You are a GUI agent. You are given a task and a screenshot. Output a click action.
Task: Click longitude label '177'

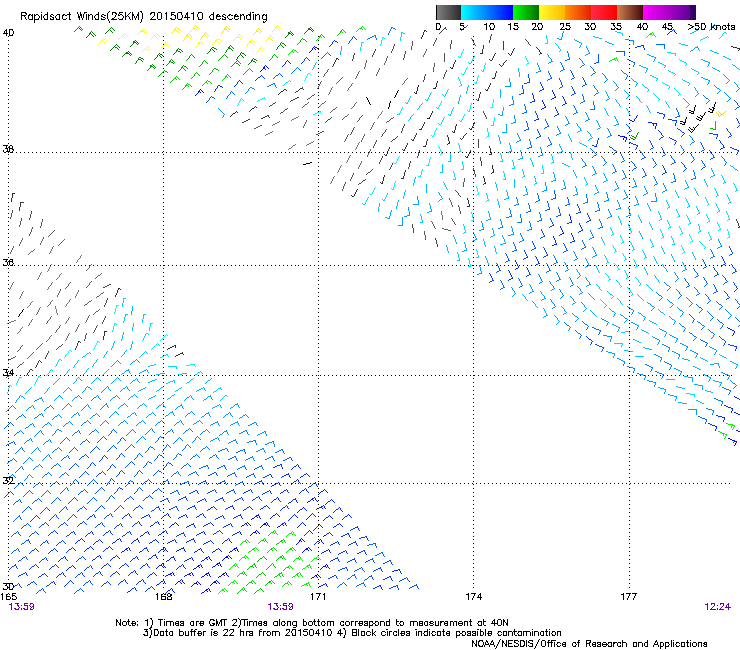click(x=629, y=597)
